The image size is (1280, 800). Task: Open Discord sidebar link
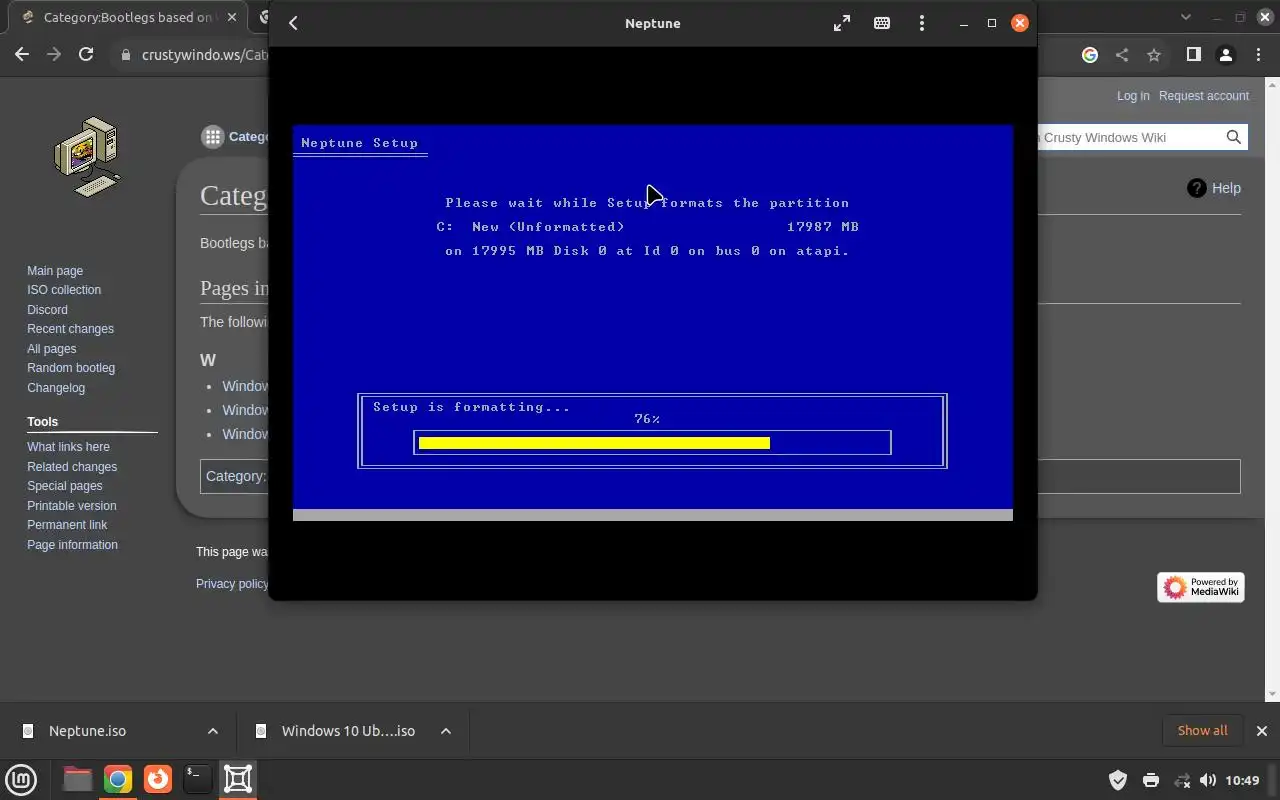(47, 310)
